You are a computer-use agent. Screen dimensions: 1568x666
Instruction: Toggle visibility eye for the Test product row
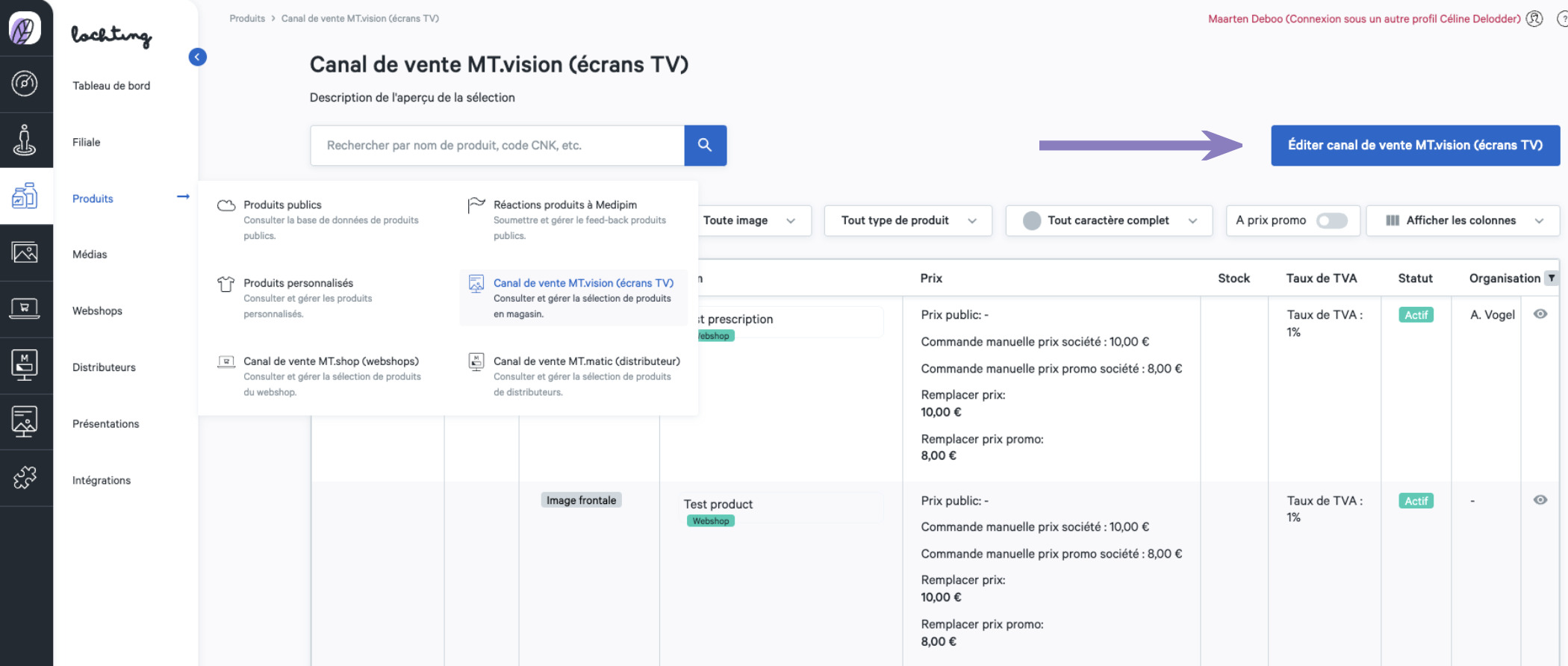pos(1540,500)
